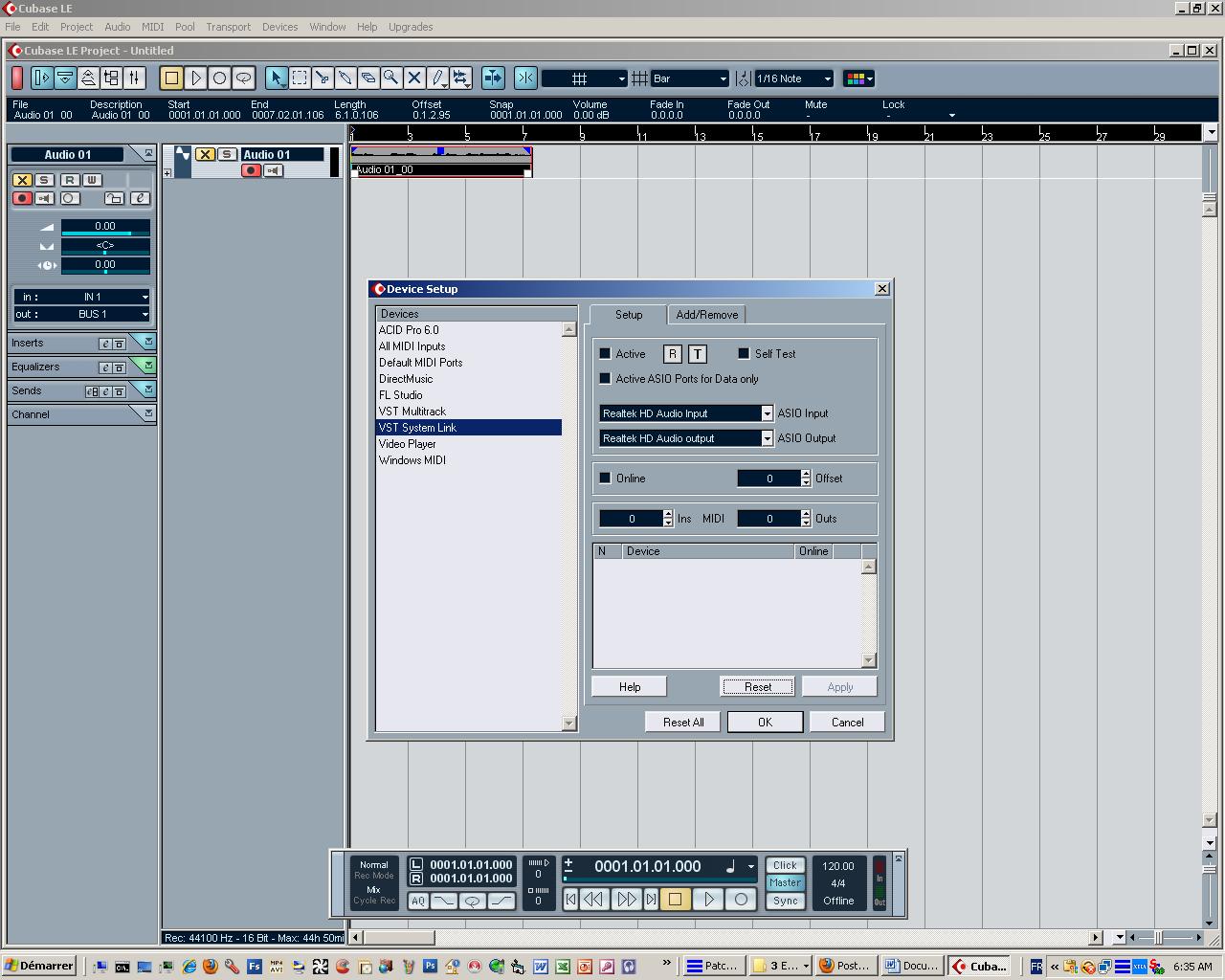Open the IN 1 input routing dropdown

[81, 297]
